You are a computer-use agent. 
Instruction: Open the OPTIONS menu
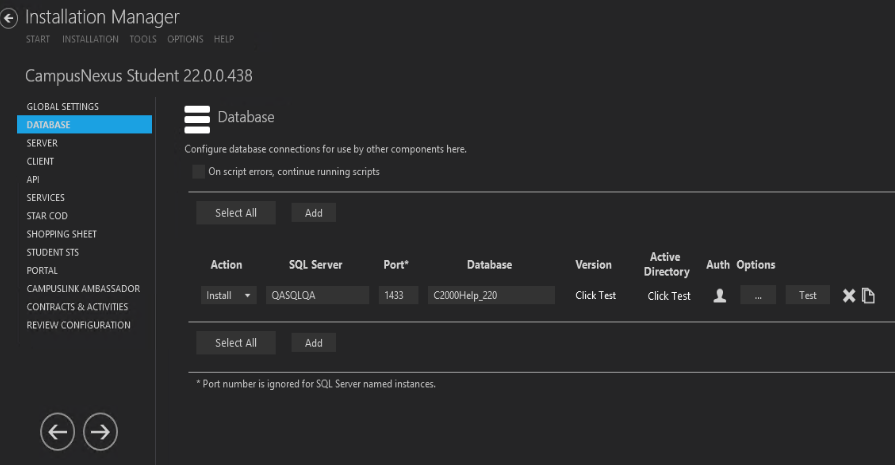tap(185, 39)
